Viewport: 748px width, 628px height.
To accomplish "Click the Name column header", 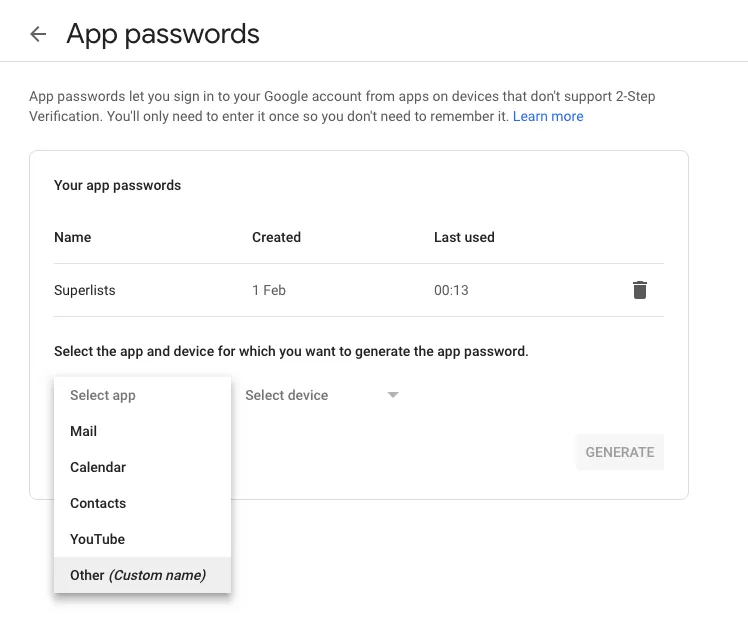I will point(73,237).
